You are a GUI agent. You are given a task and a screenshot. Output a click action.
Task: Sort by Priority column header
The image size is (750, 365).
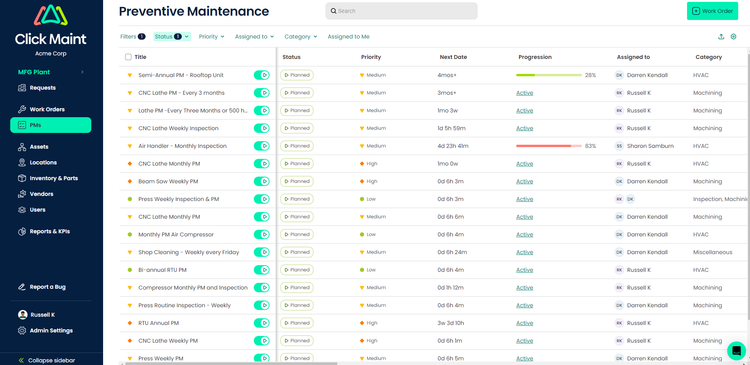(371, 57)
